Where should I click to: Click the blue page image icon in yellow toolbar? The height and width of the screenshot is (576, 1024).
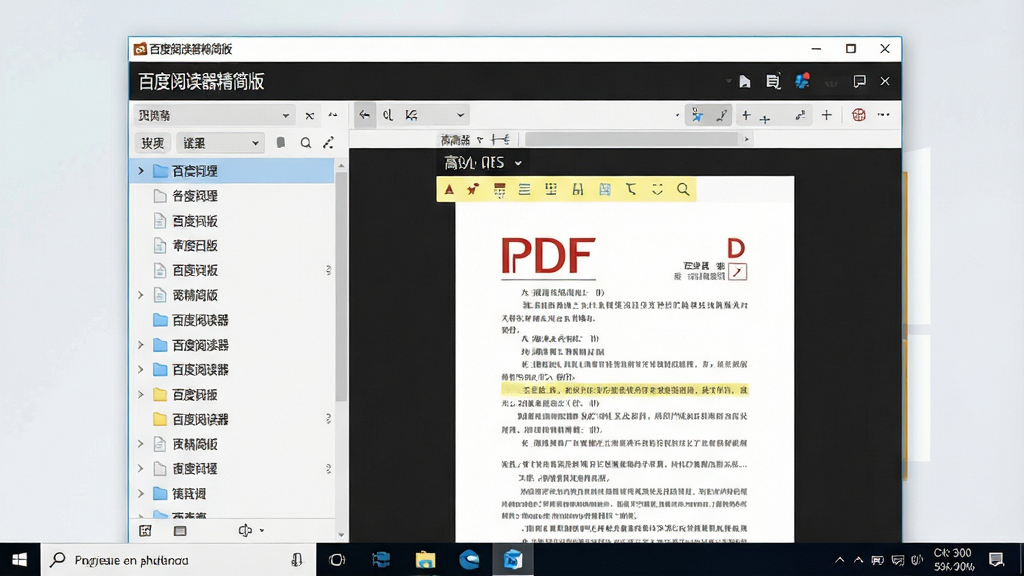pyautogui.click(x=605, y=189)
